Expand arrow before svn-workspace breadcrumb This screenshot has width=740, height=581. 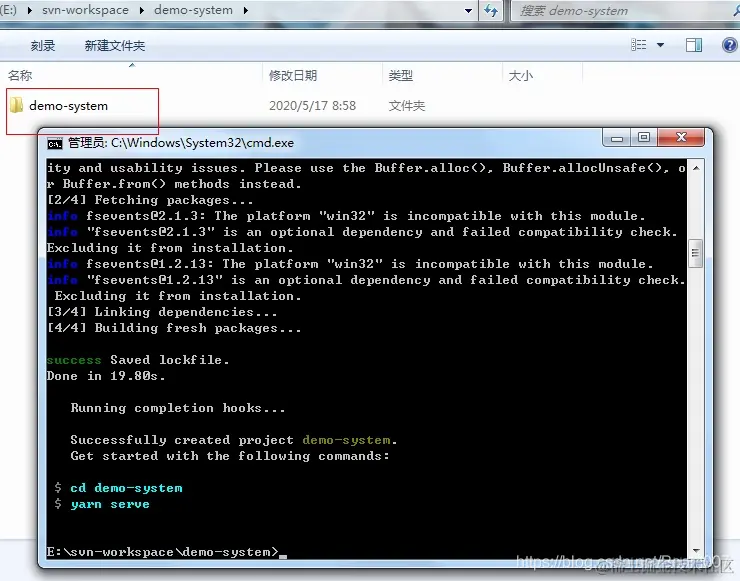[30, 10]
